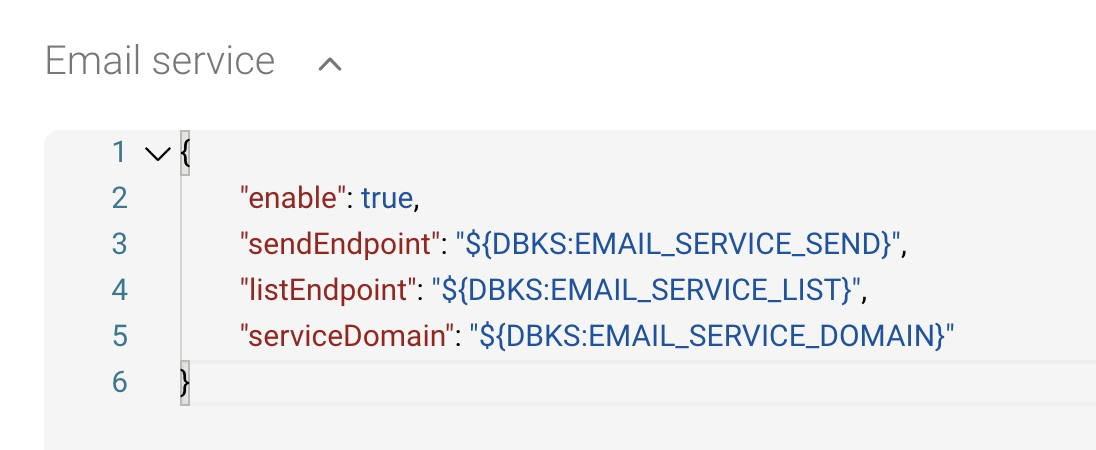
Task: Click line number 1 in the gutter
Action: click(x=119, y=153)
